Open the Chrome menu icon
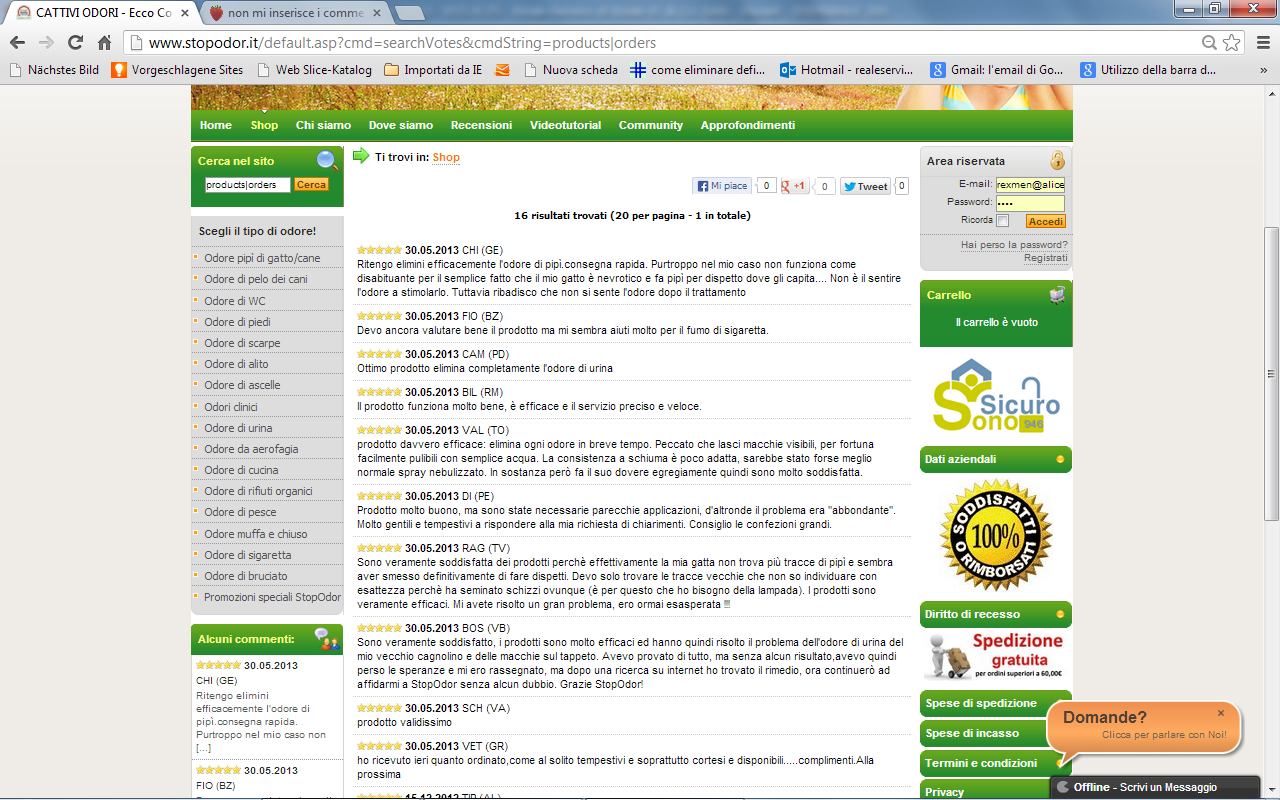The width and height of the screenshot is (1280, 800). pyautogui.click(x=1261, y=43)
